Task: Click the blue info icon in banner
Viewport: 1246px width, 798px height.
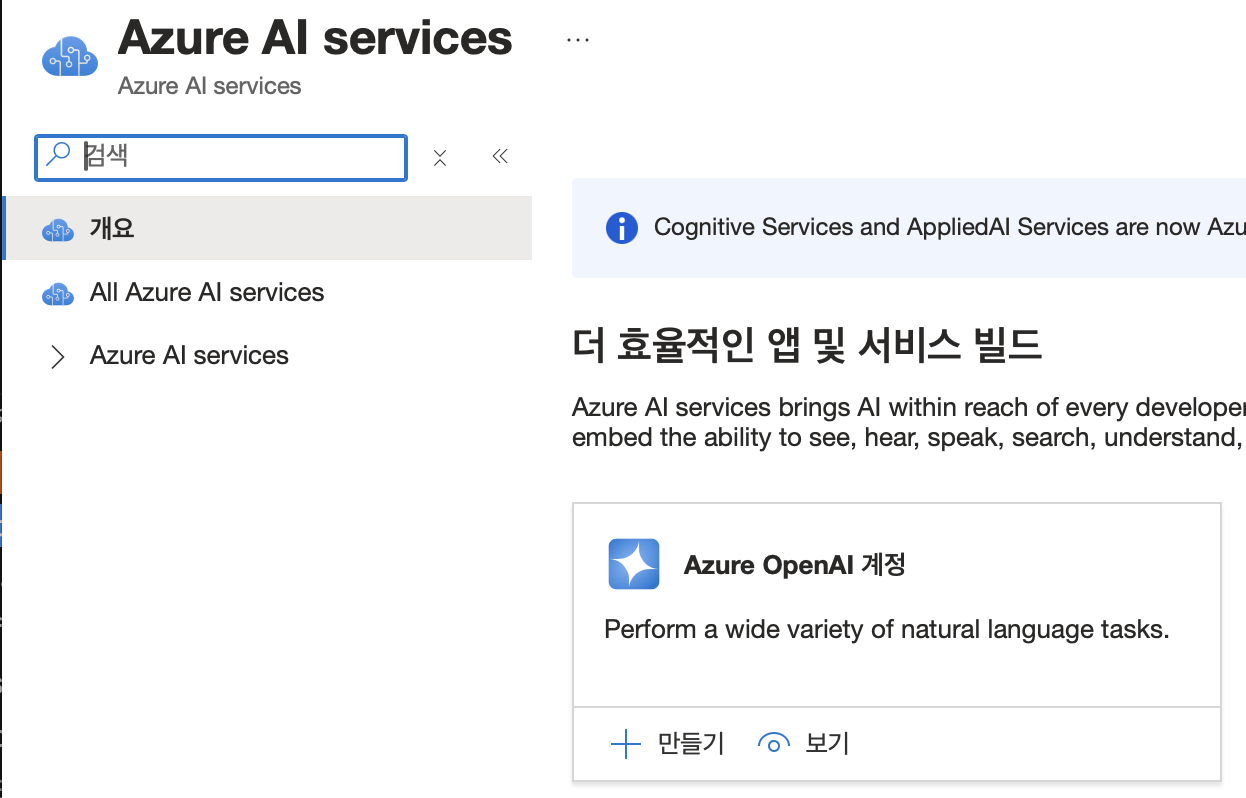Action: (x=622, y=228)
